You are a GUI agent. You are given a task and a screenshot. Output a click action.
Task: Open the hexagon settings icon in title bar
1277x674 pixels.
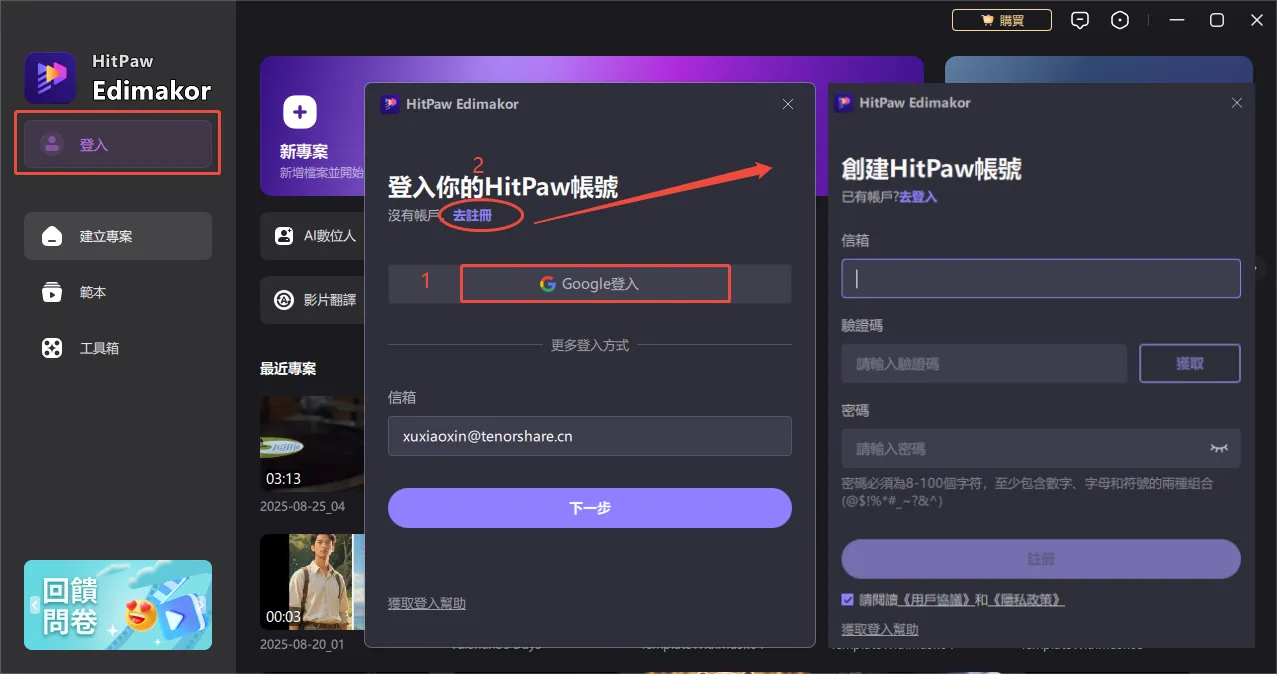1121,20
